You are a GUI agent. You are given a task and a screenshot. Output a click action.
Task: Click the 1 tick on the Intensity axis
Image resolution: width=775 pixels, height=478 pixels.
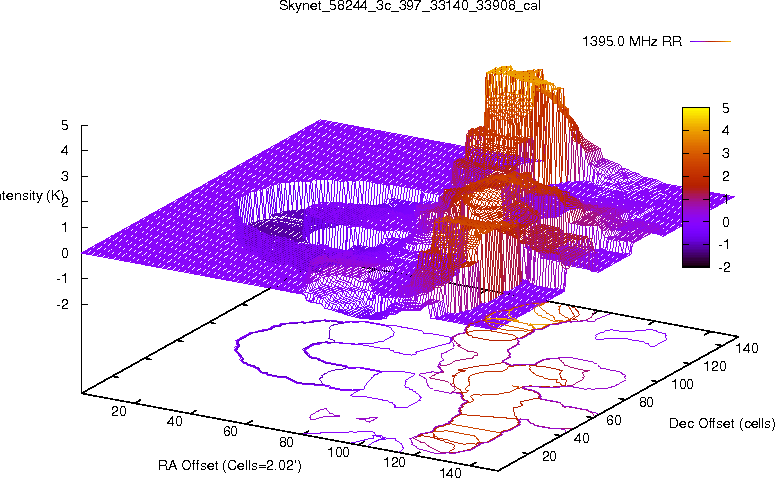point(64,228)
